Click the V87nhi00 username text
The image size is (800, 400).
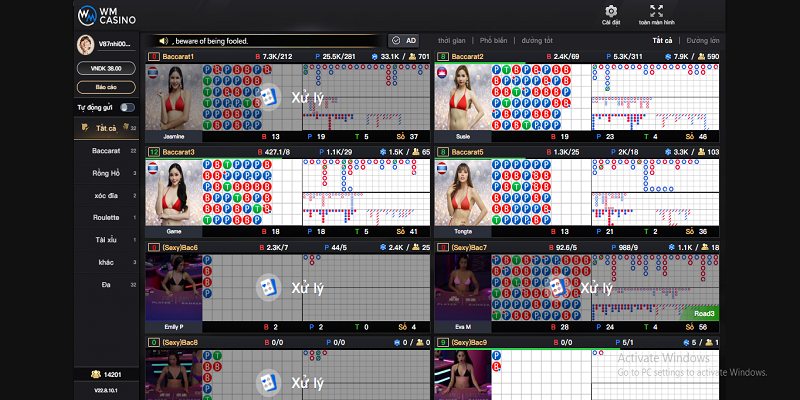pos(115,44)
